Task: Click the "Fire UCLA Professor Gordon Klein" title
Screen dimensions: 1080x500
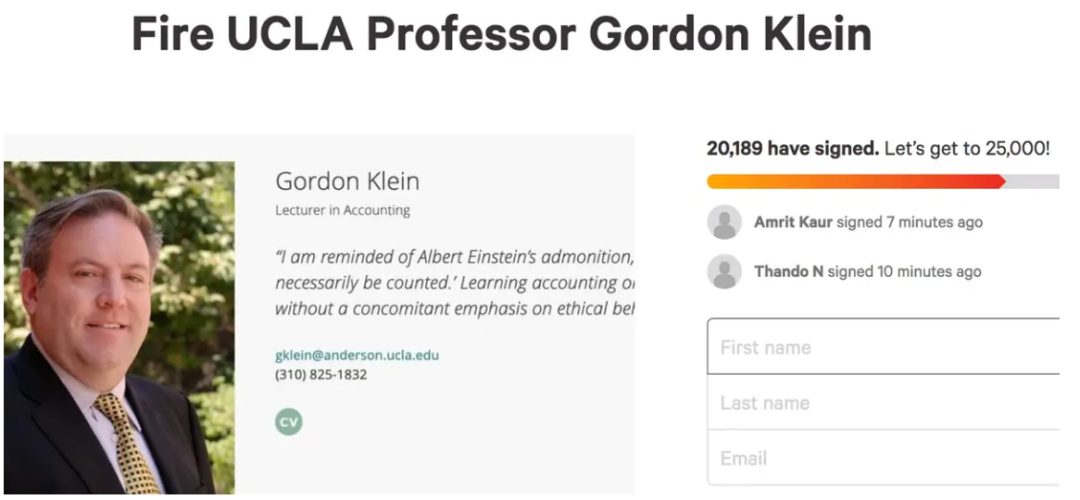Action: point(501,35)
